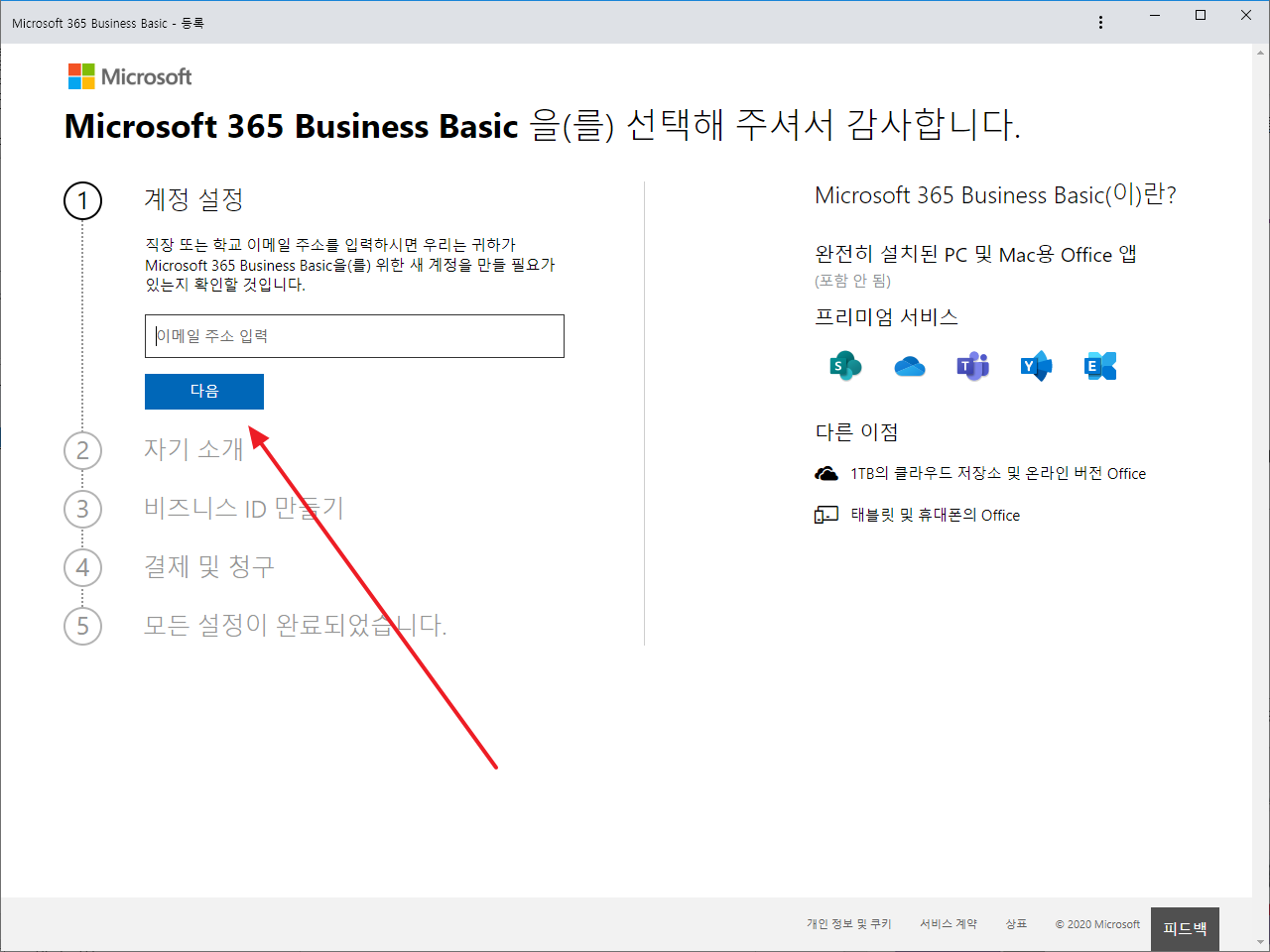
Task: Click the Yammer service icon
Action: [x=1036, y=366]
